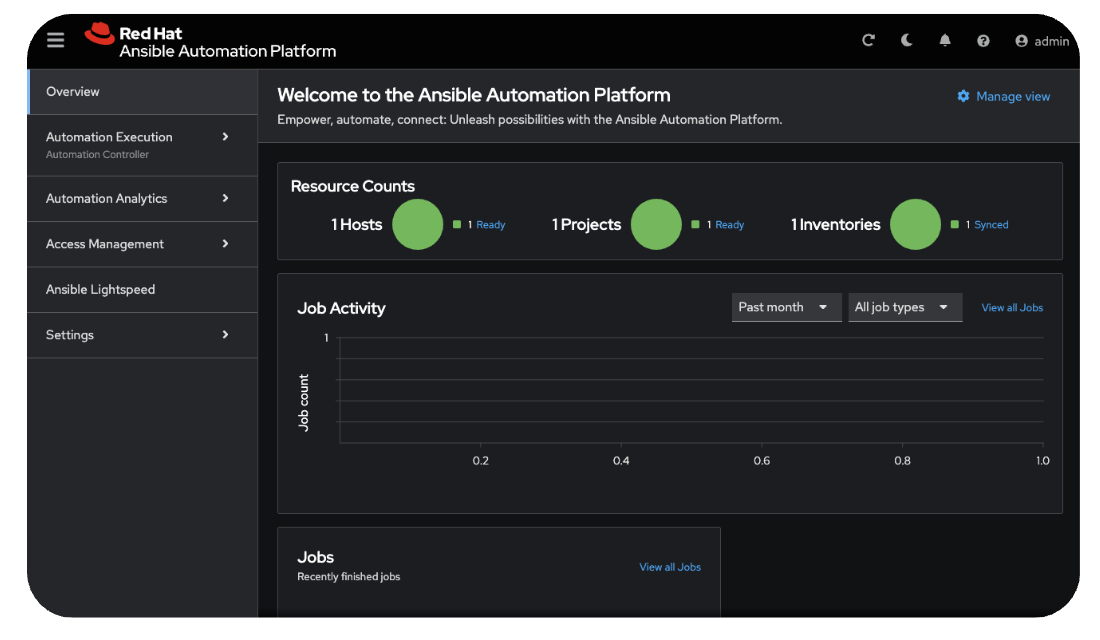Open the admin user menu

1042,41
